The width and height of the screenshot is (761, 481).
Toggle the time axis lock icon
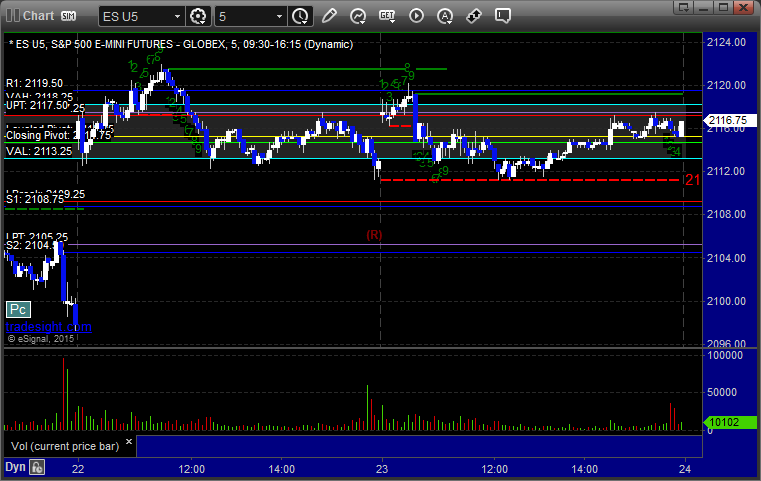tap(37, 467)
